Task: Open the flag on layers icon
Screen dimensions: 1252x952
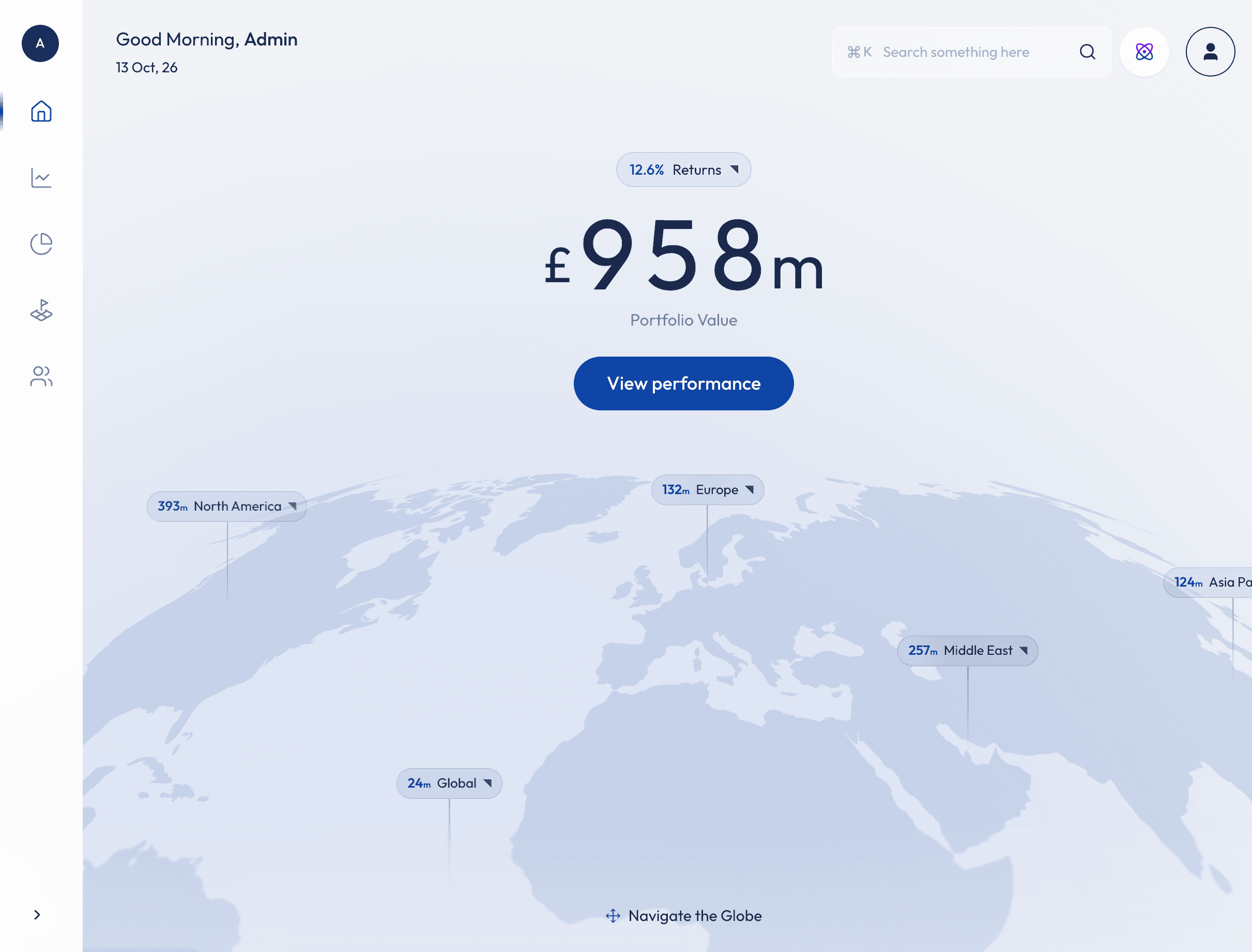Action: tap(41, 311)
